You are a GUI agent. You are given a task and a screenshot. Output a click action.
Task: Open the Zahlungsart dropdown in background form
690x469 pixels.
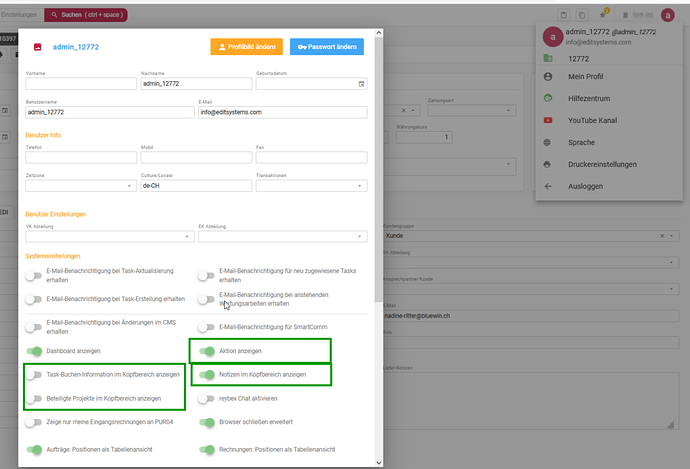(x=471, y=110)
